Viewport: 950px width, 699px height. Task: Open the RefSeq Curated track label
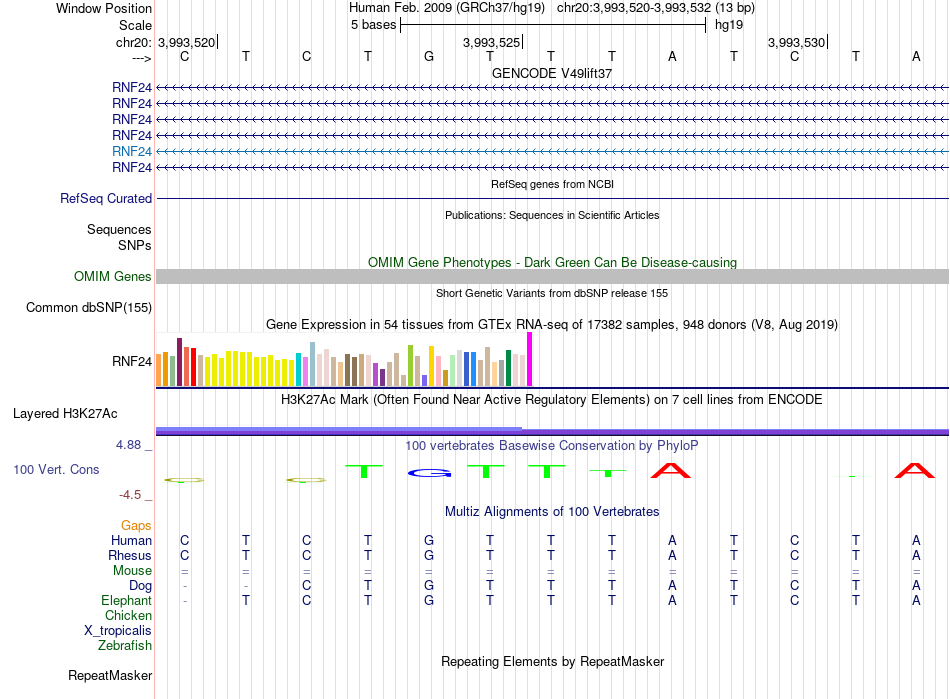click(106, 199)
